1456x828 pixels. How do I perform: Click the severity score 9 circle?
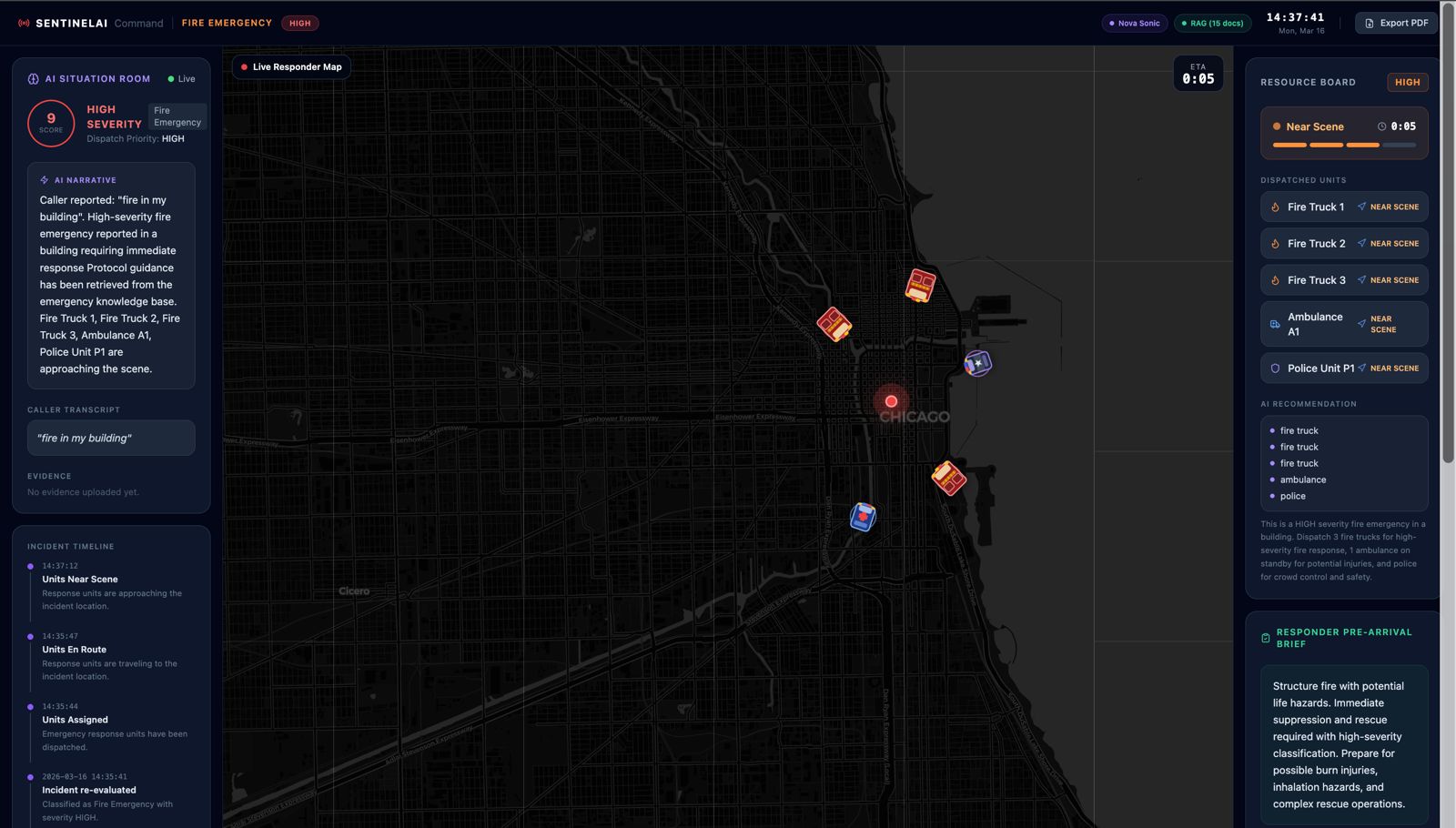click(51, 123)
